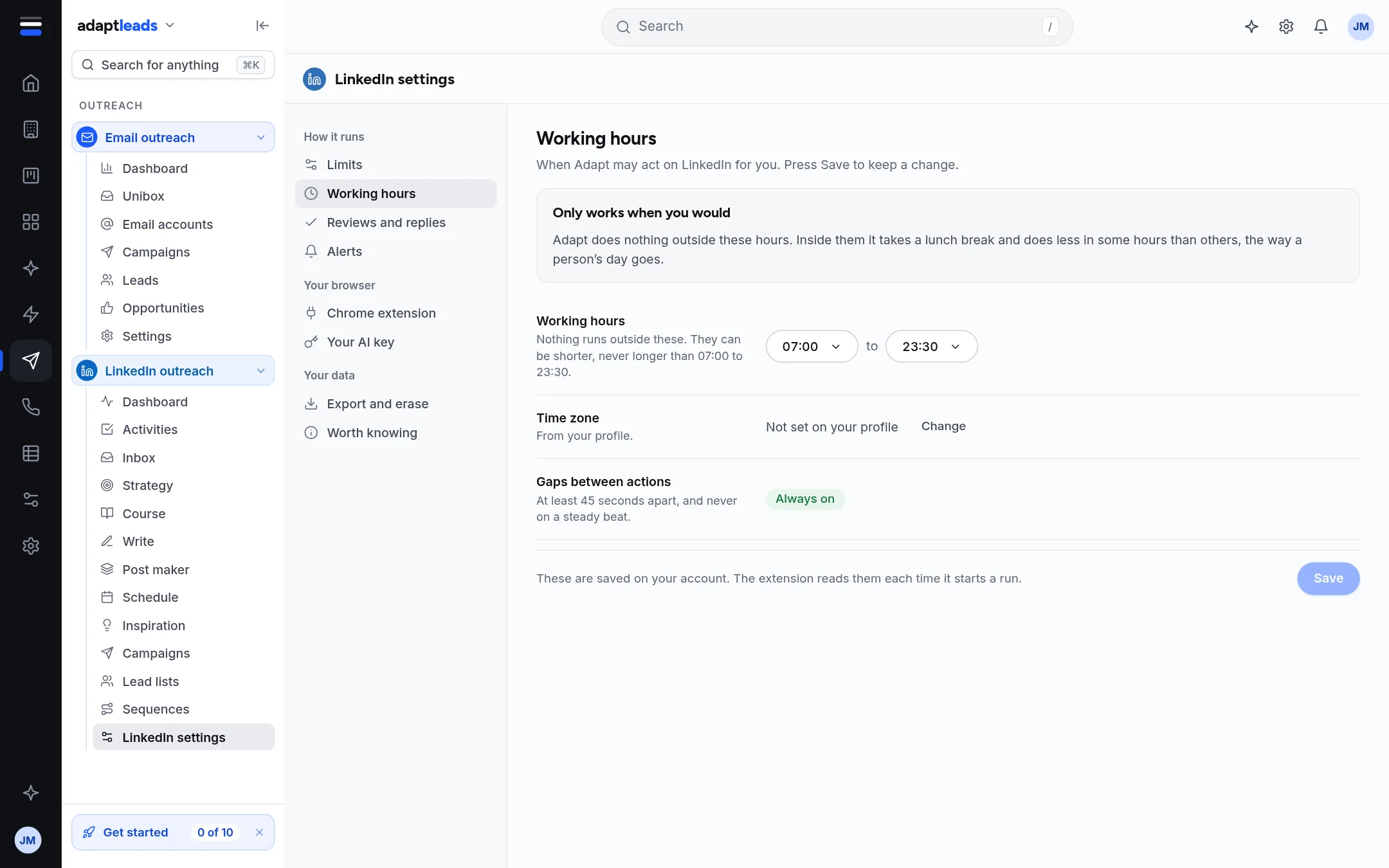1389x868 pixels.
Task: Open the phone icon in left rail
Action: click(31, 407)
